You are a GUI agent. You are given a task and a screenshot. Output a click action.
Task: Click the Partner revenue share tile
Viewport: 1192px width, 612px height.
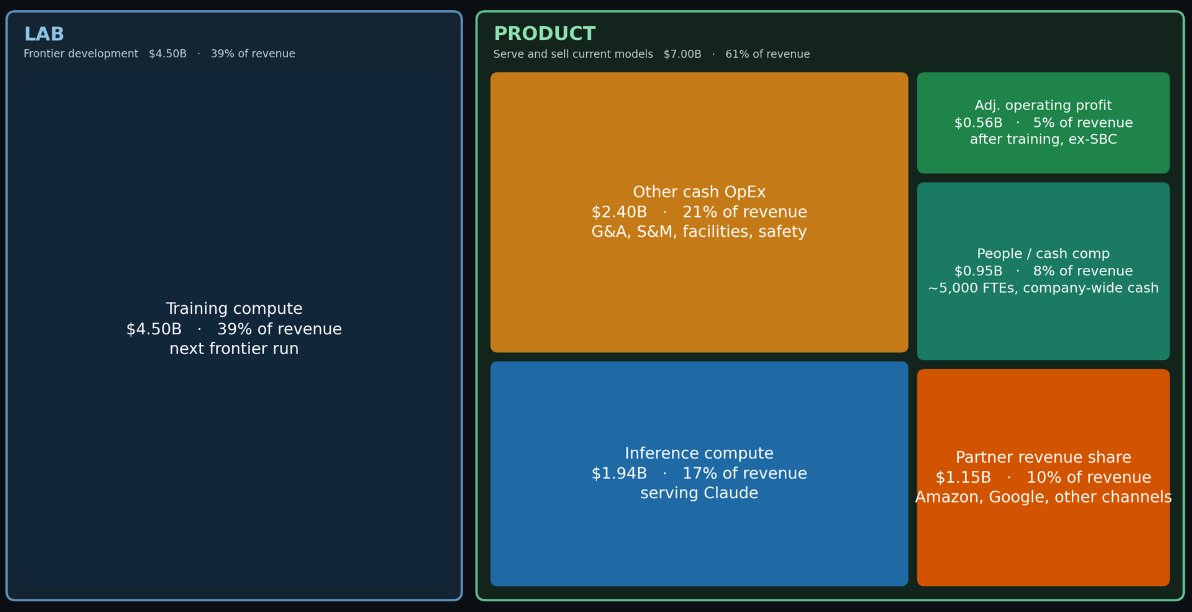pyautogui.click(x=1043, y=477)
